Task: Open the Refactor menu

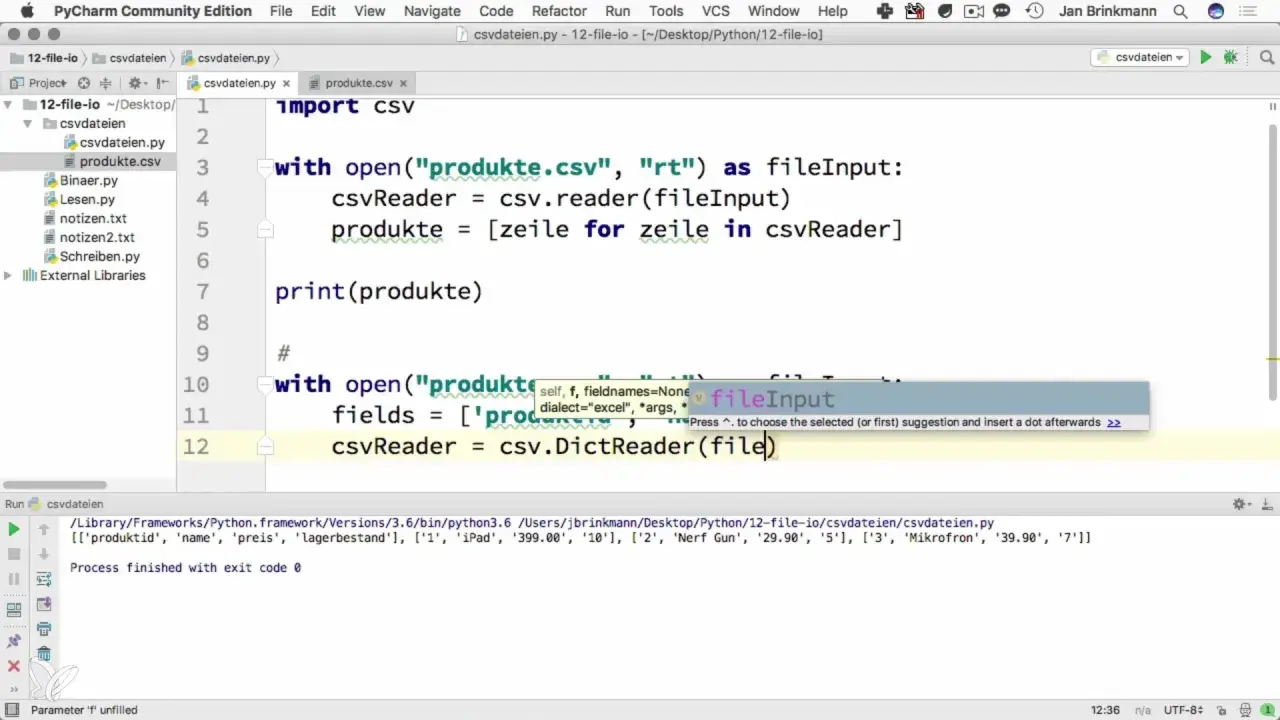Action: coord(560,11)
